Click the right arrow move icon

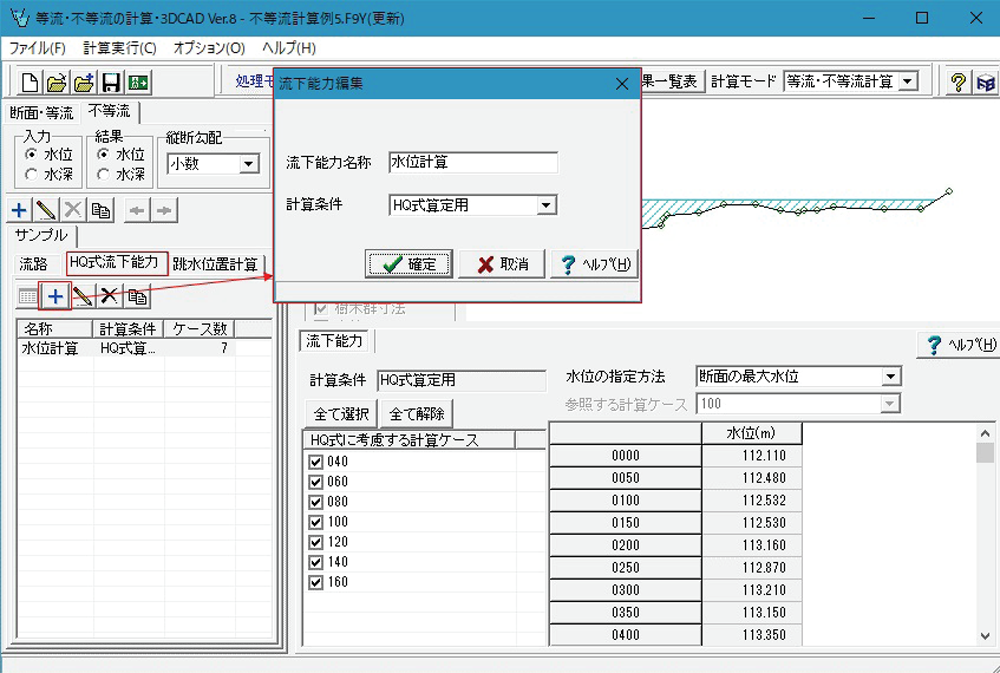pos(164,210)
